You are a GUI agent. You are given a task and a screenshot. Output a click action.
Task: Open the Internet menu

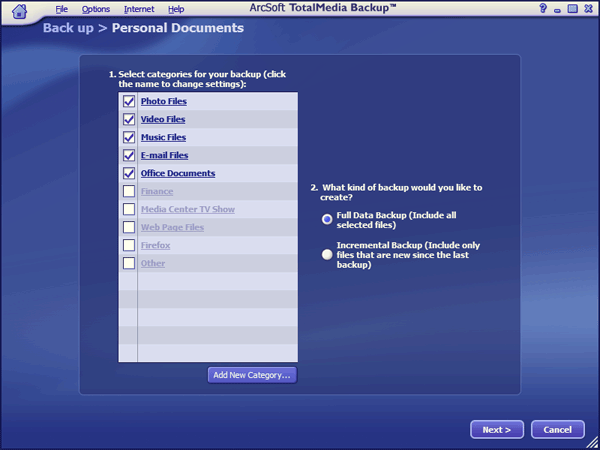pos(139,9)
